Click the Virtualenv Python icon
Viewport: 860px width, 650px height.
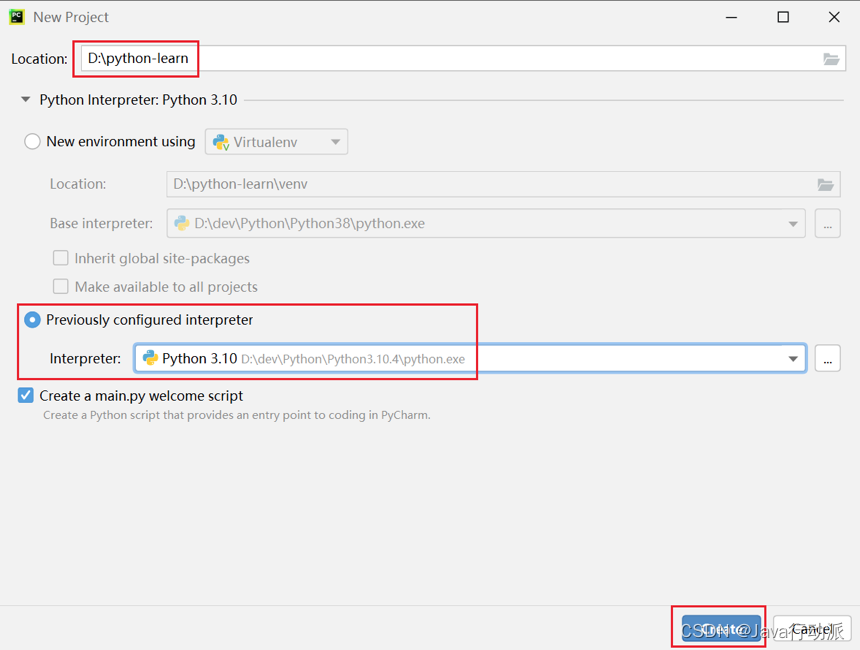coord(221,142)
